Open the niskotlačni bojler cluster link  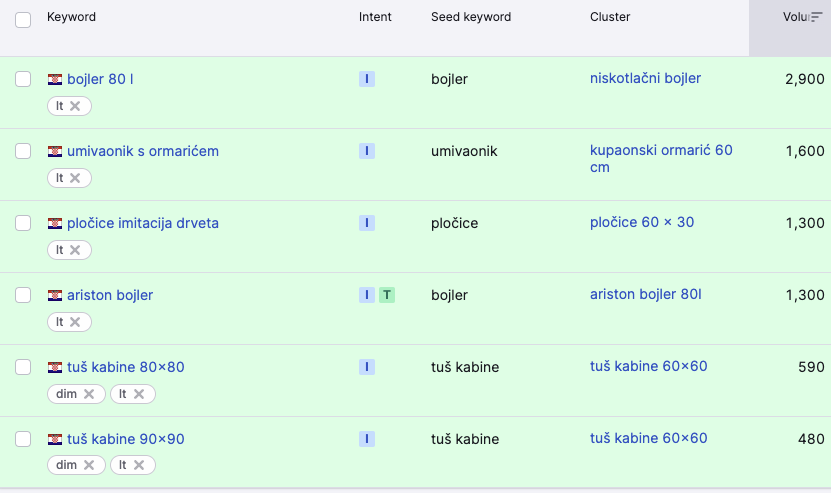tap(645, 78)
